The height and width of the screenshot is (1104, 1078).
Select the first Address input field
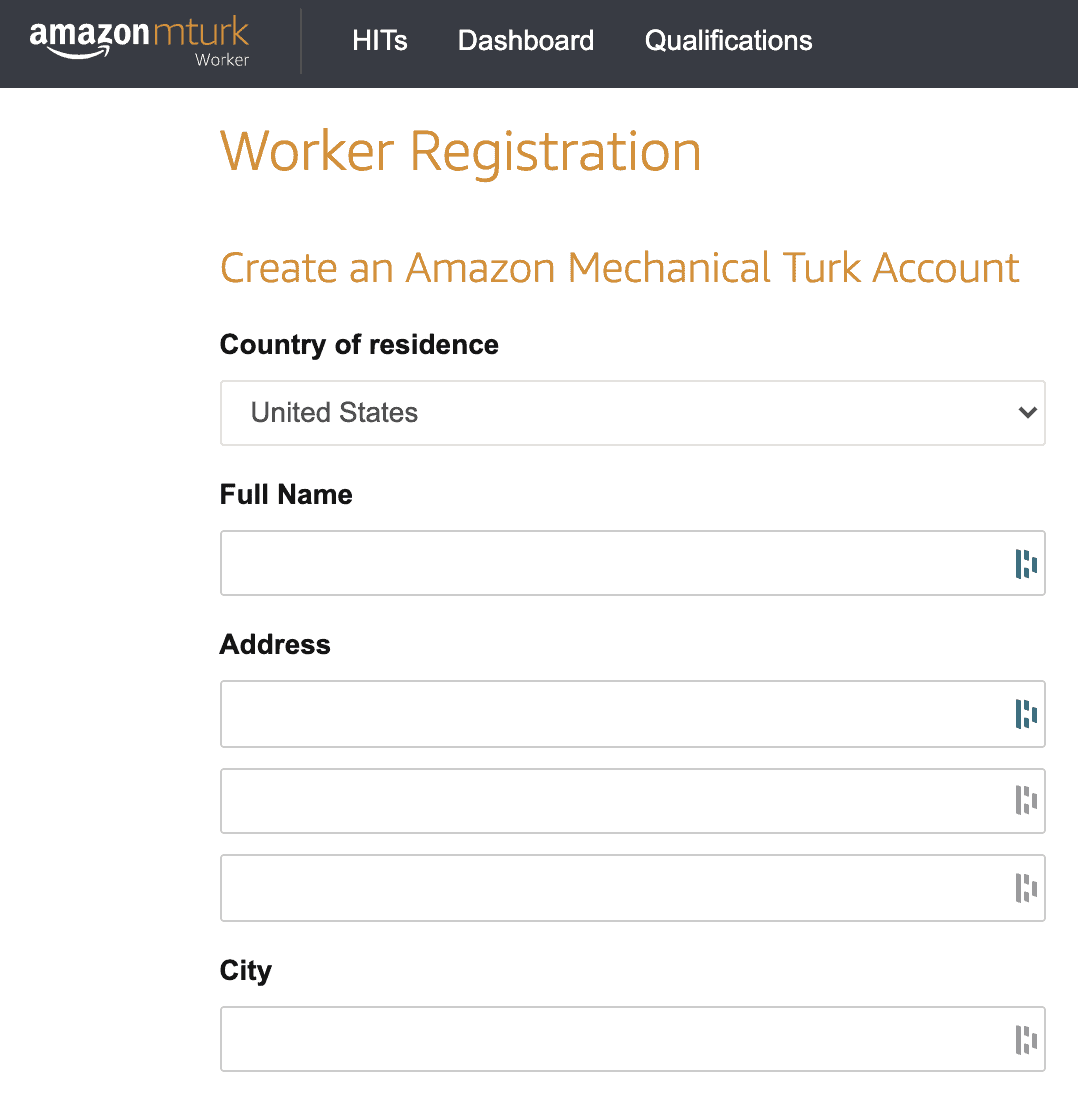[x=600, y=714]
